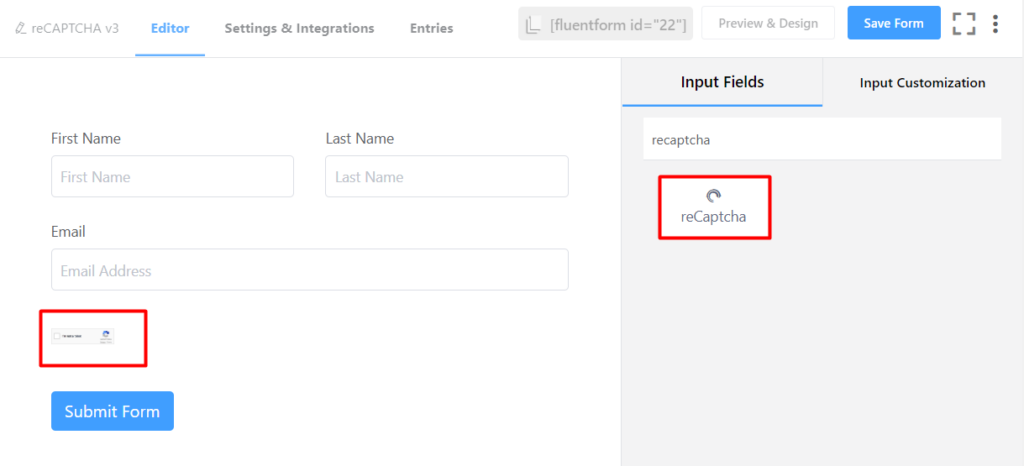Click the Email field label
Image resolution: width=1024 pixels, height=466 pixels.
click(68, 232)
